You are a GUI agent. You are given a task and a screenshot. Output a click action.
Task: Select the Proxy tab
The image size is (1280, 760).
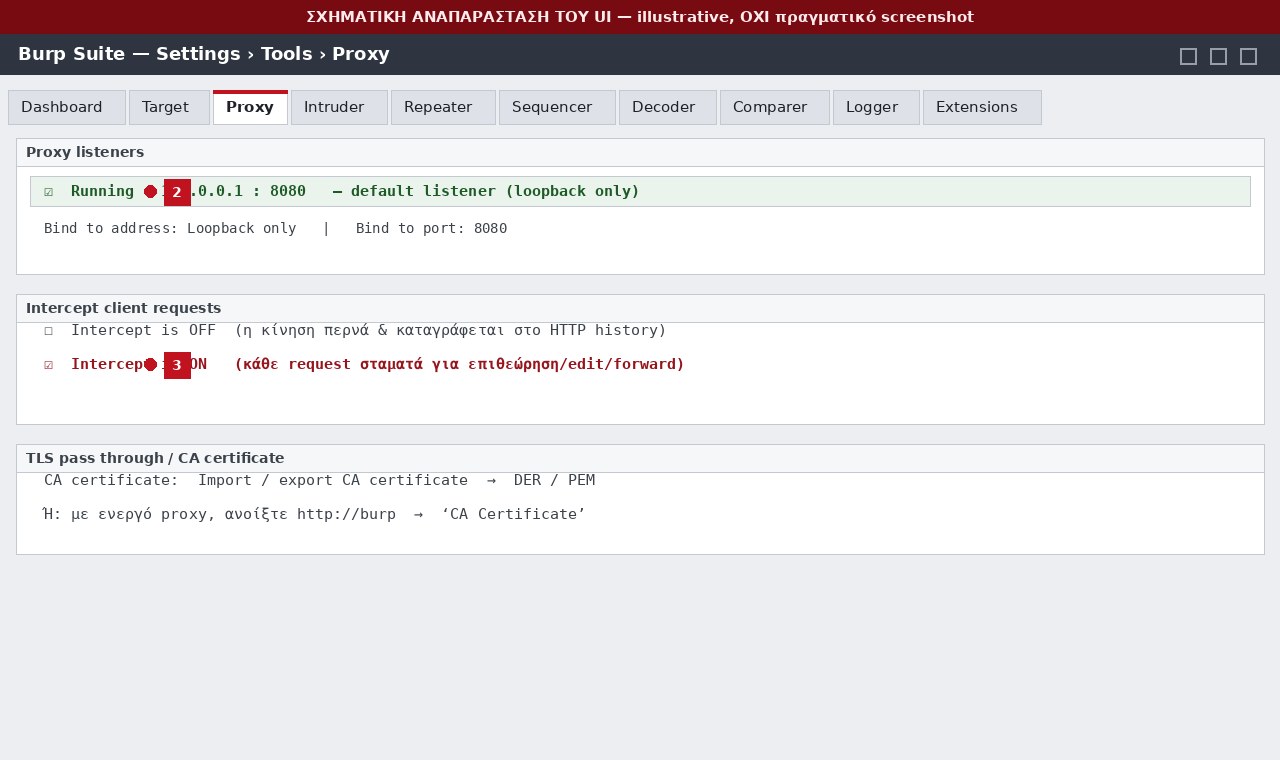pos(250,107)
